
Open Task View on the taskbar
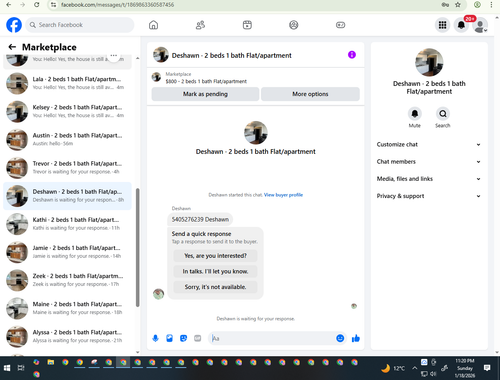coord(21,368)
